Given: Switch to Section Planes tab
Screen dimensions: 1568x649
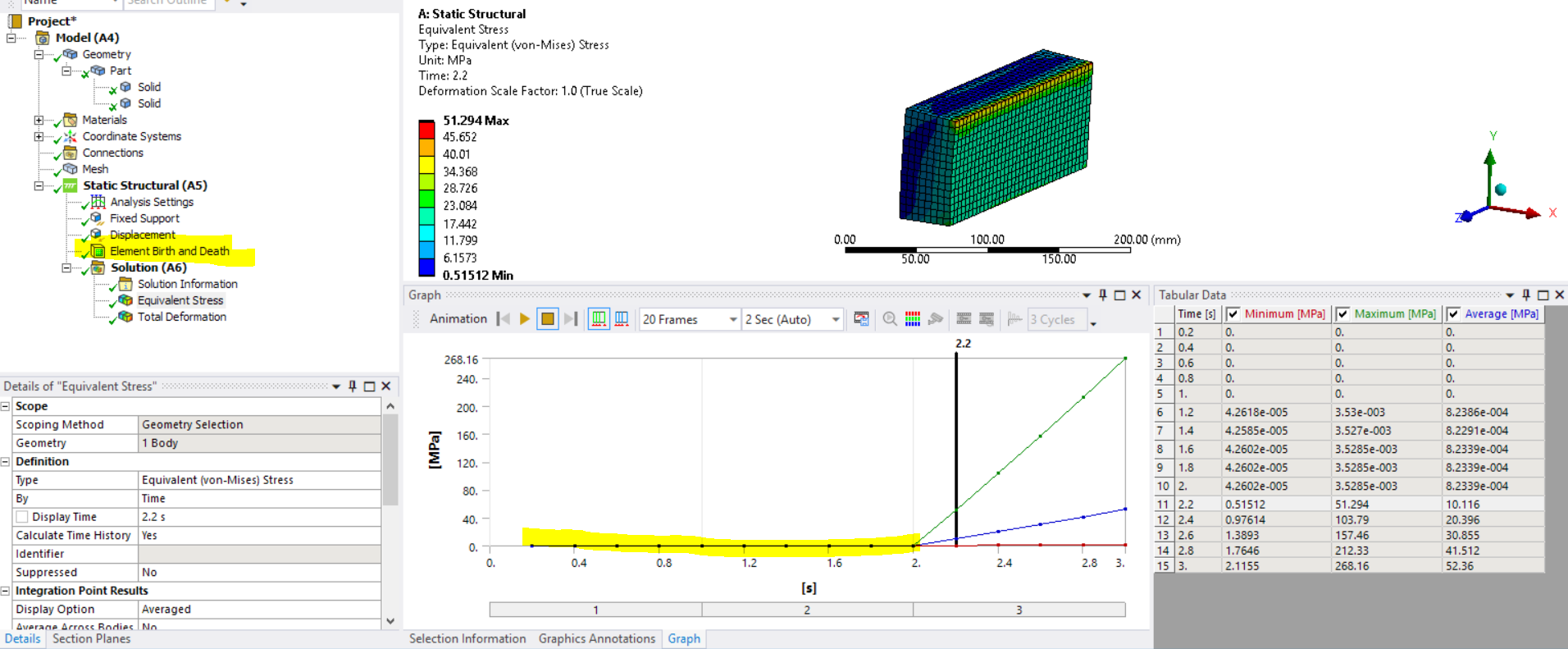Looking at the screenshot, I should click(91, 638).
